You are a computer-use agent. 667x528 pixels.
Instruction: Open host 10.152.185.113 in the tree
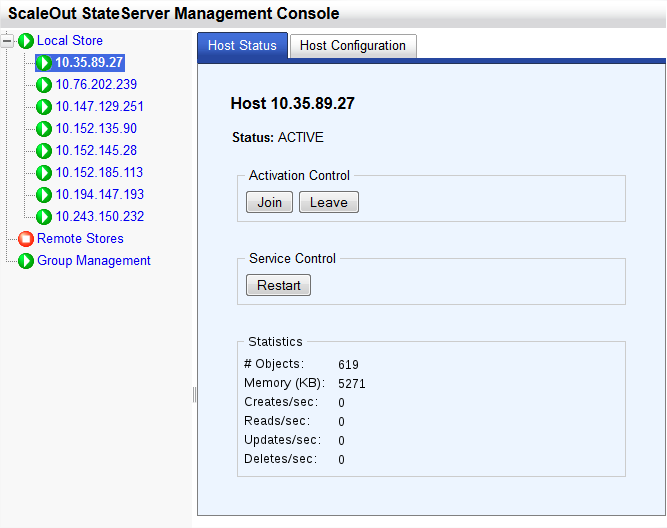click(99, 172)
